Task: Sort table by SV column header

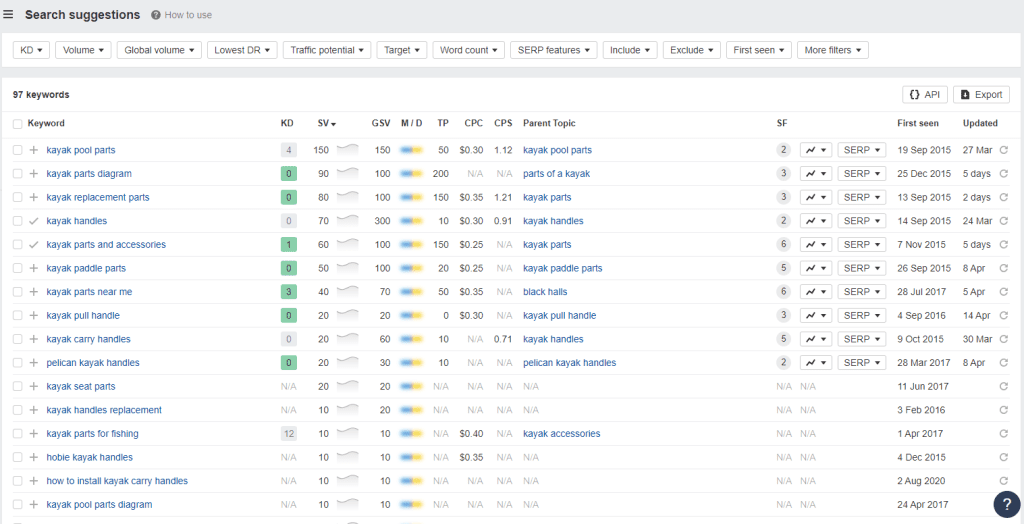Action: tap(327, 123)
